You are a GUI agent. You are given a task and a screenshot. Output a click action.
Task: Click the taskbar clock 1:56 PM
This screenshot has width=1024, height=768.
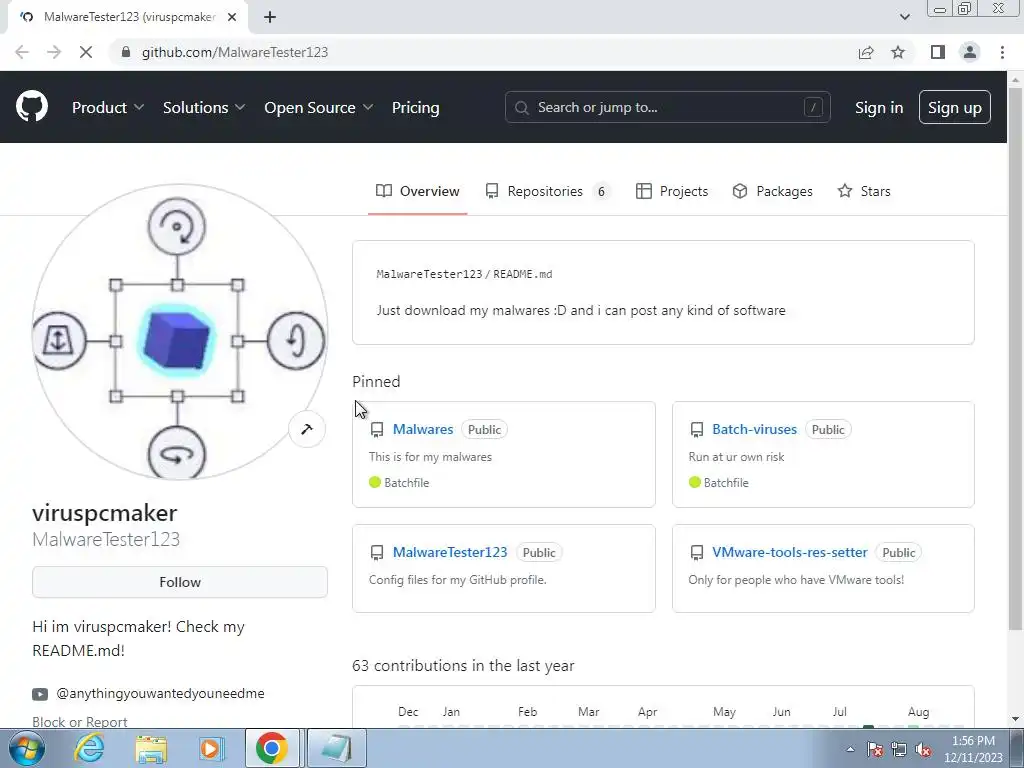[973, 741]
